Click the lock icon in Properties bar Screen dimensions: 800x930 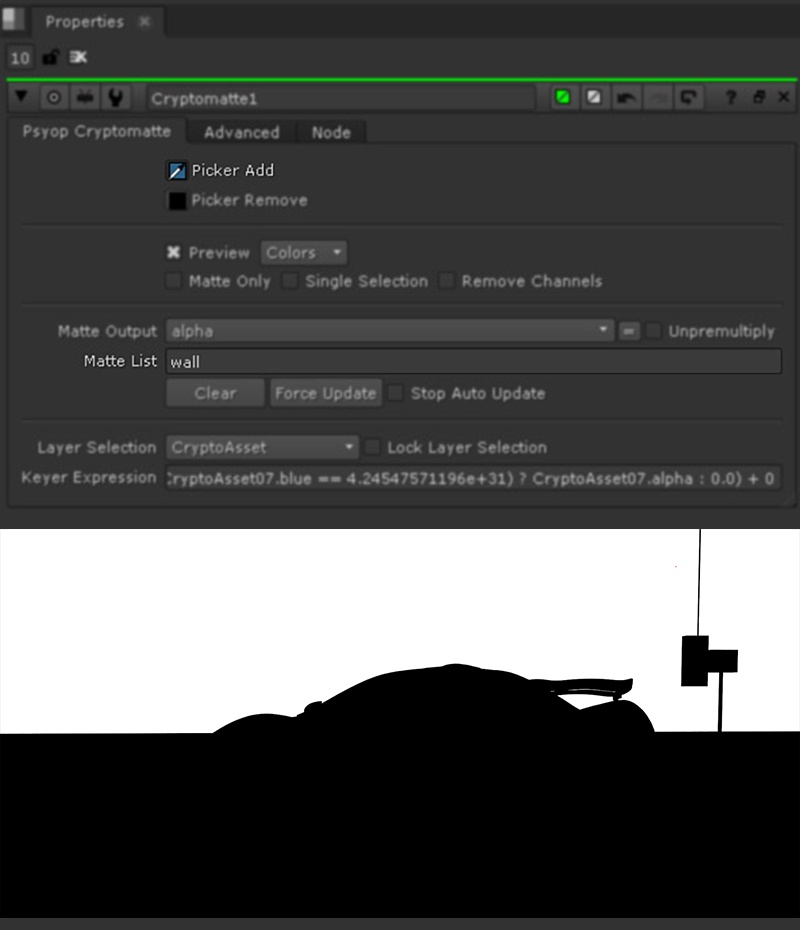click(50, 58)
